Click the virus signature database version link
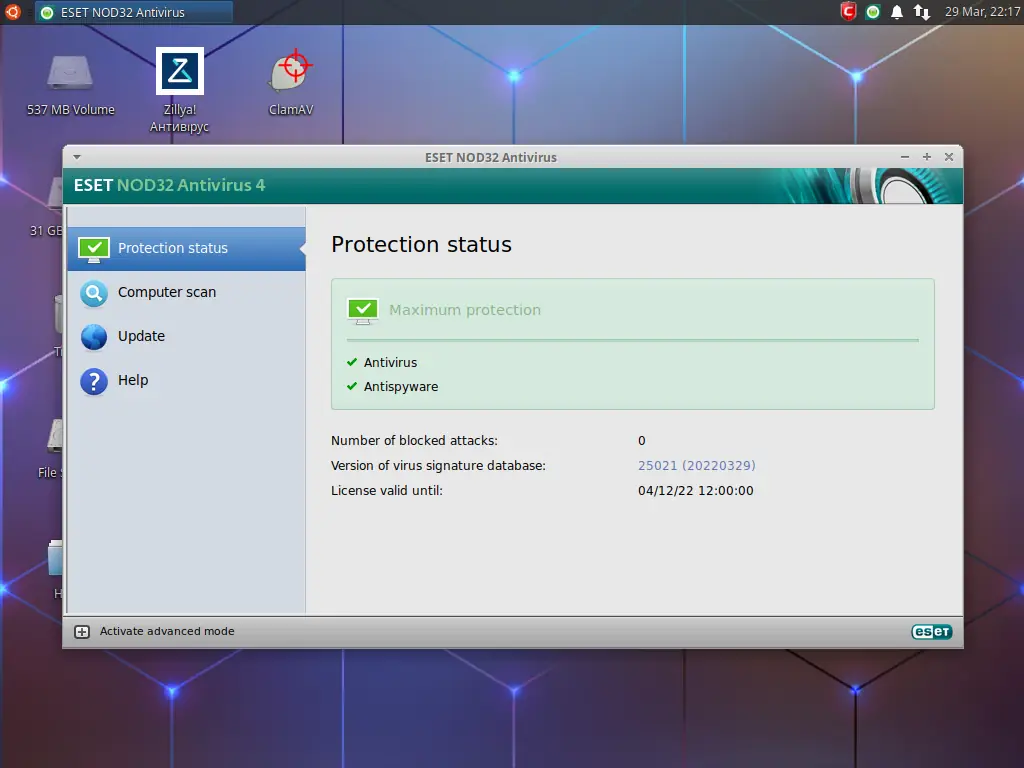 [x=695, y=465]
